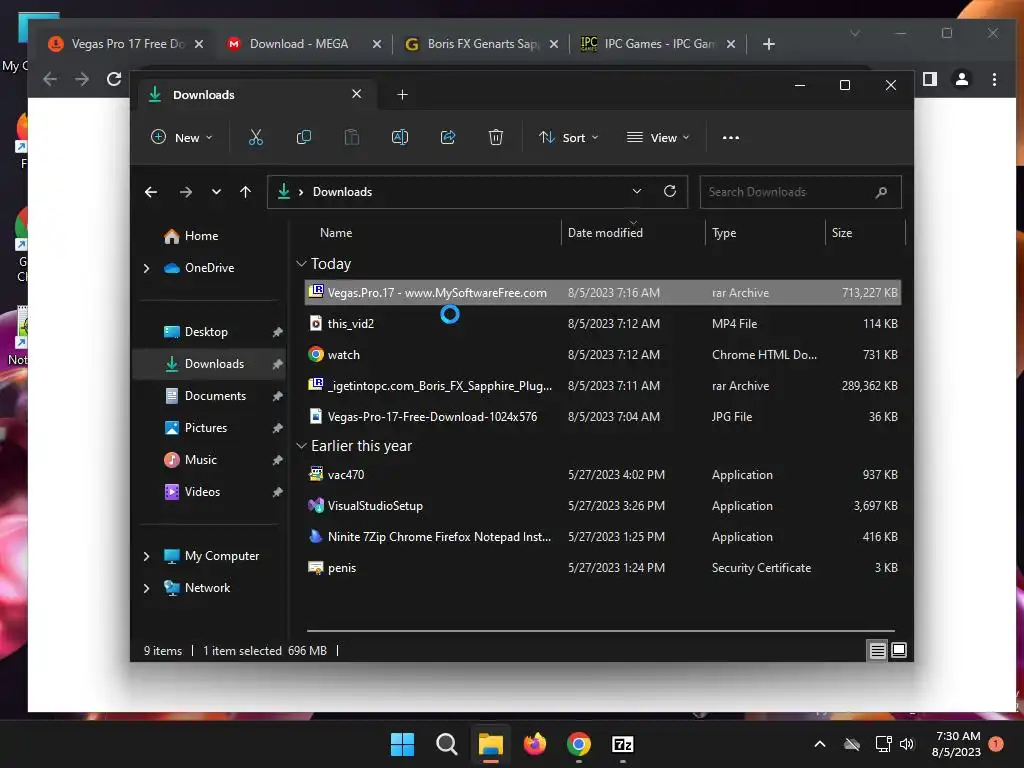Expand Network tree node
The height and width of the screenshot is (768, 1024).
(x=146, y=588)
